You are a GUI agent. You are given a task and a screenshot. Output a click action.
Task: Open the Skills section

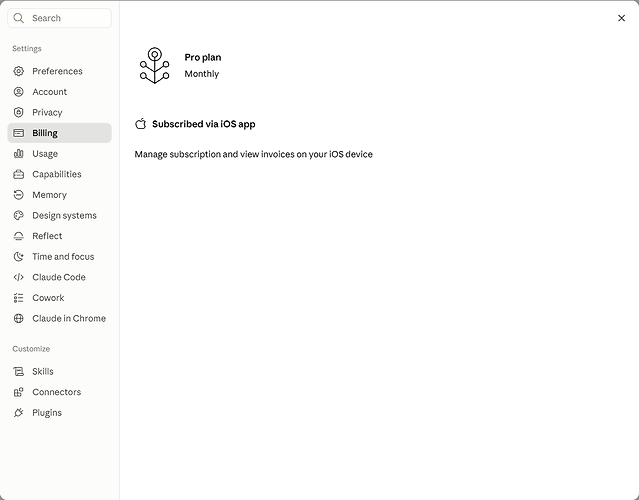(x=59, y=371)
